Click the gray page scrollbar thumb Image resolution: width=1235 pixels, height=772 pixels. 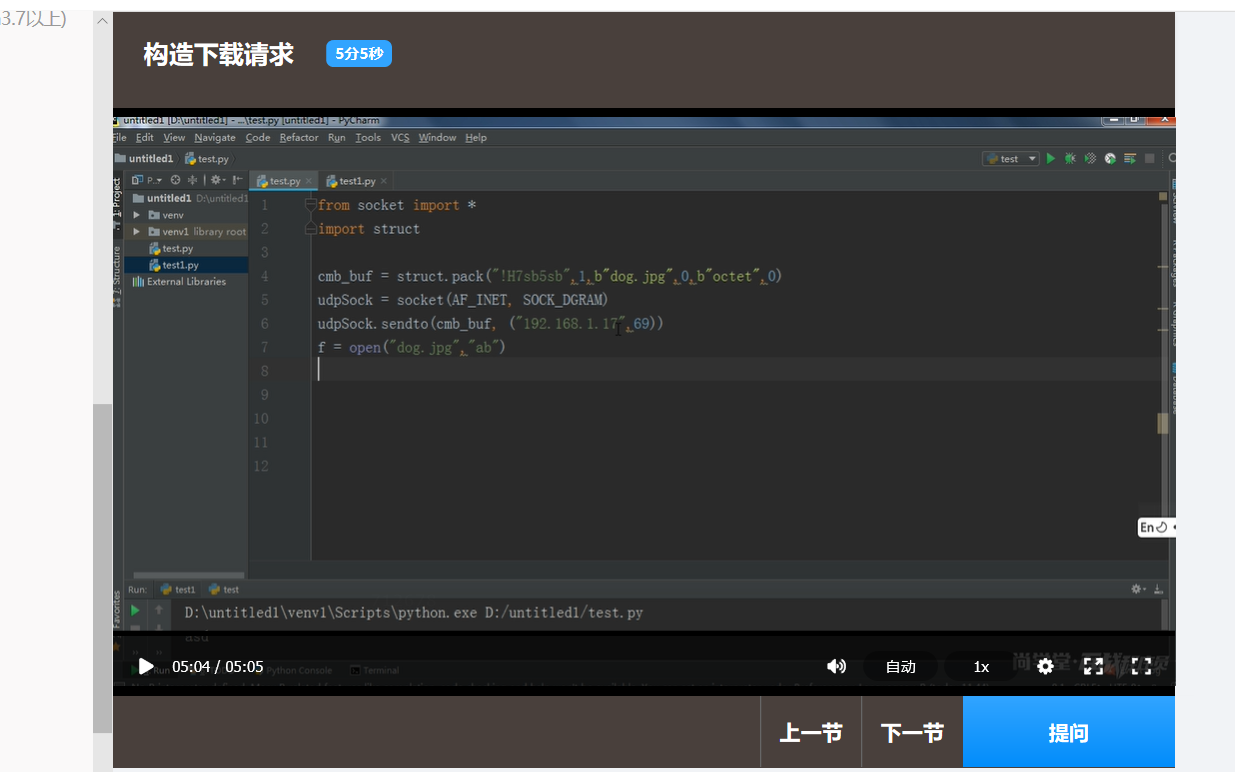click(102, 568)
